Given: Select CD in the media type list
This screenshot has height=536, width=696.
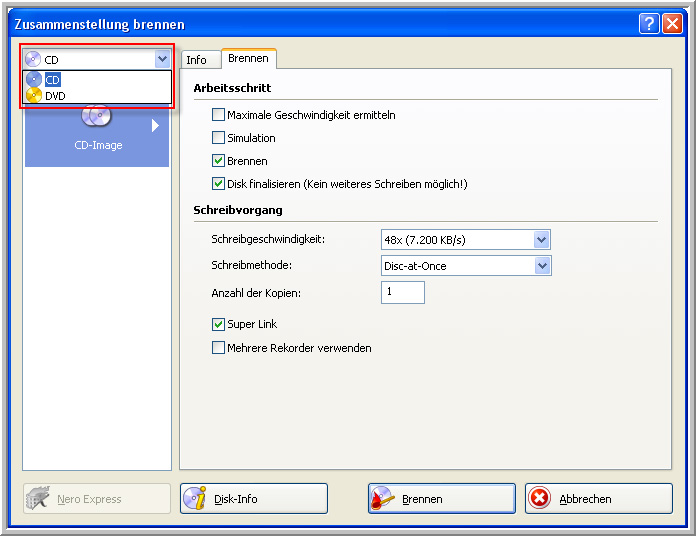Looking at the screenshot, I should point(97,80).
